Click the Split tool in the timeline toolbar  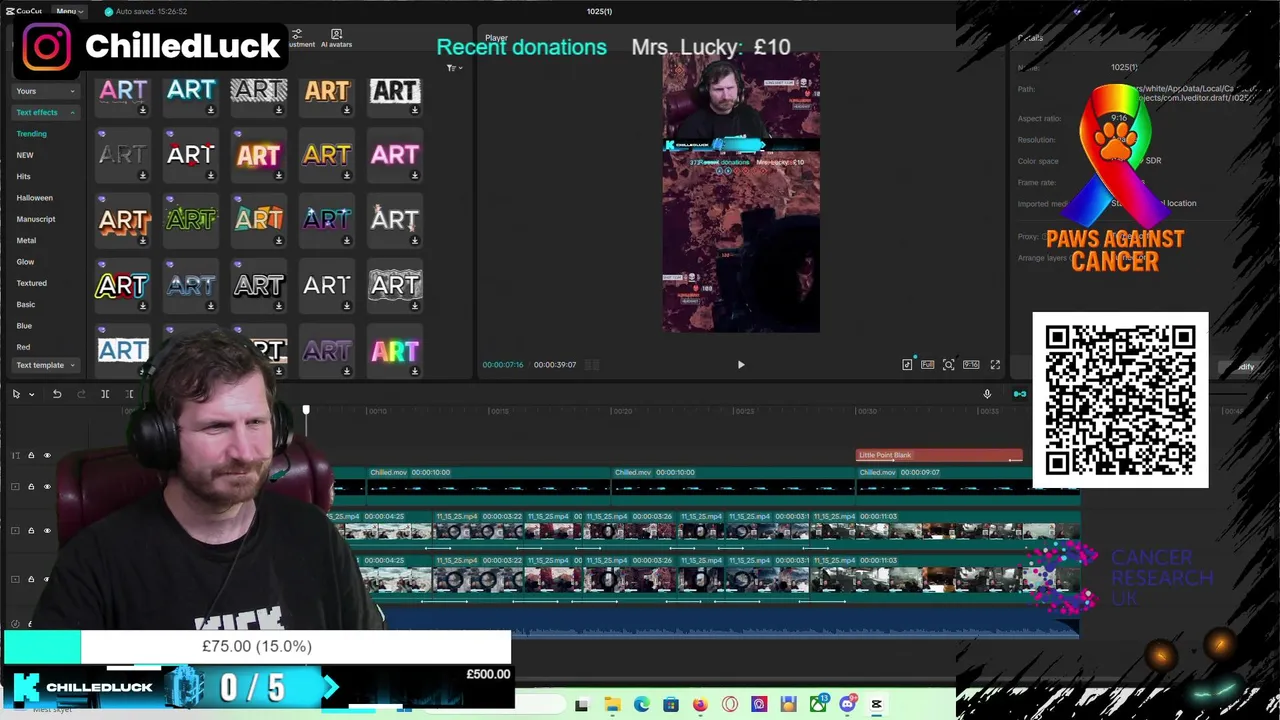pos(105,394)
